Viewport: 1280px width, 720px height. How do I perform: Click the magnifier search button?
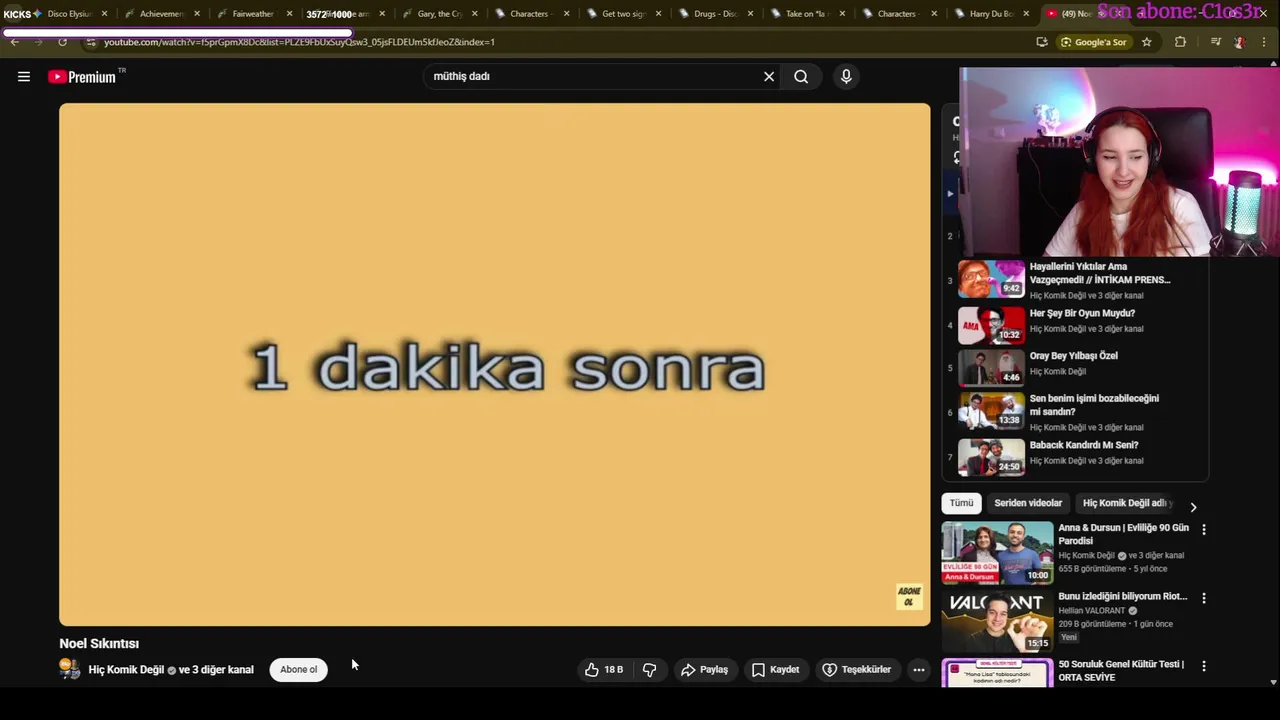pyautogui.click(x=801, y=76)
